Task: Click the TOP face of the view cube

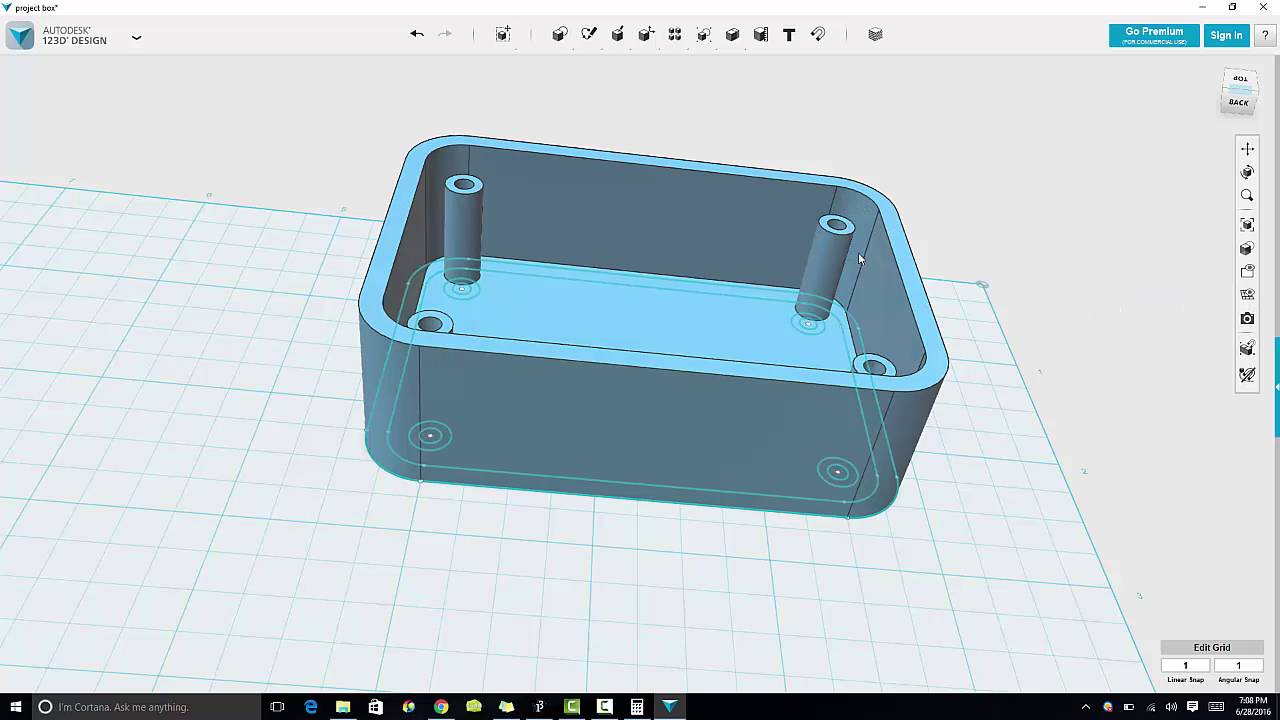Action: (x=1240, y=79)
